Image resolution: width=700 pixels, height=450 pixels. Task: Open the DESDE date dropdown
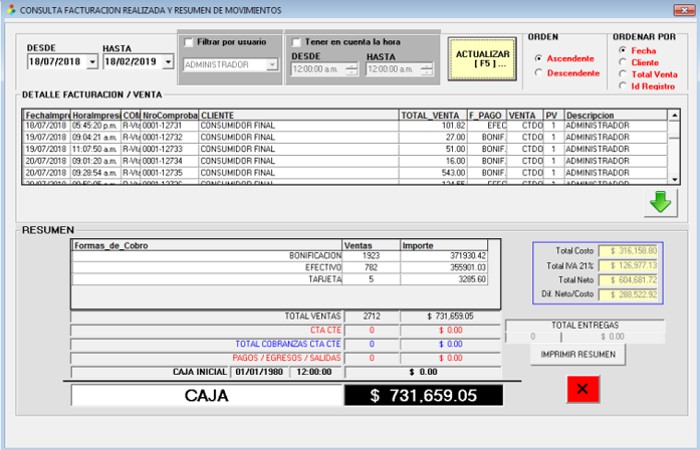92,62
